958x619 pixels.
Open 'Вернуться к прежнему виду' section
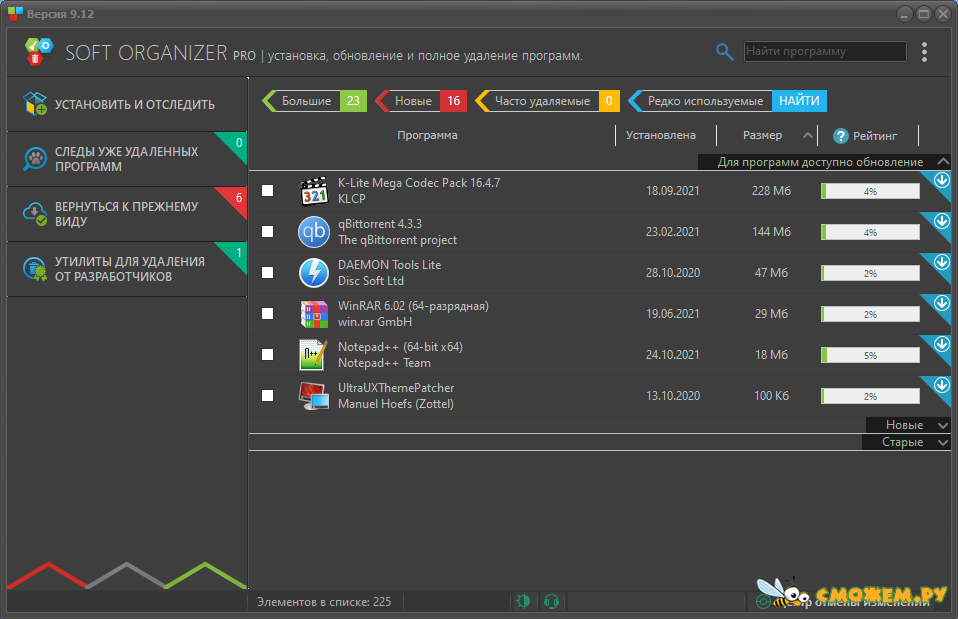pos(127,214)
